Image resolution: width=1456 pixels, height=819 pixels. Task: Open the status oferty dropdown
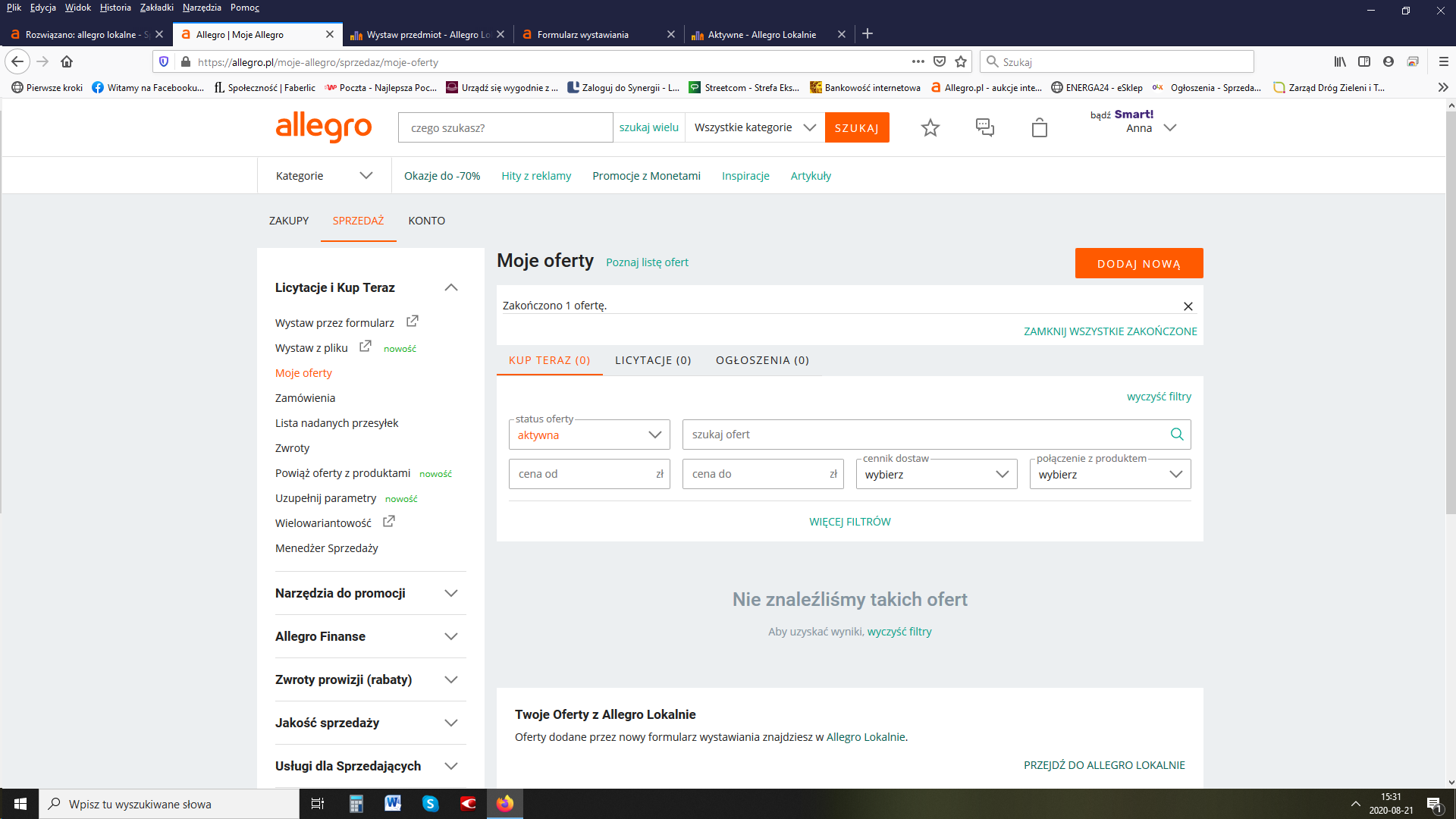[589, 435]
